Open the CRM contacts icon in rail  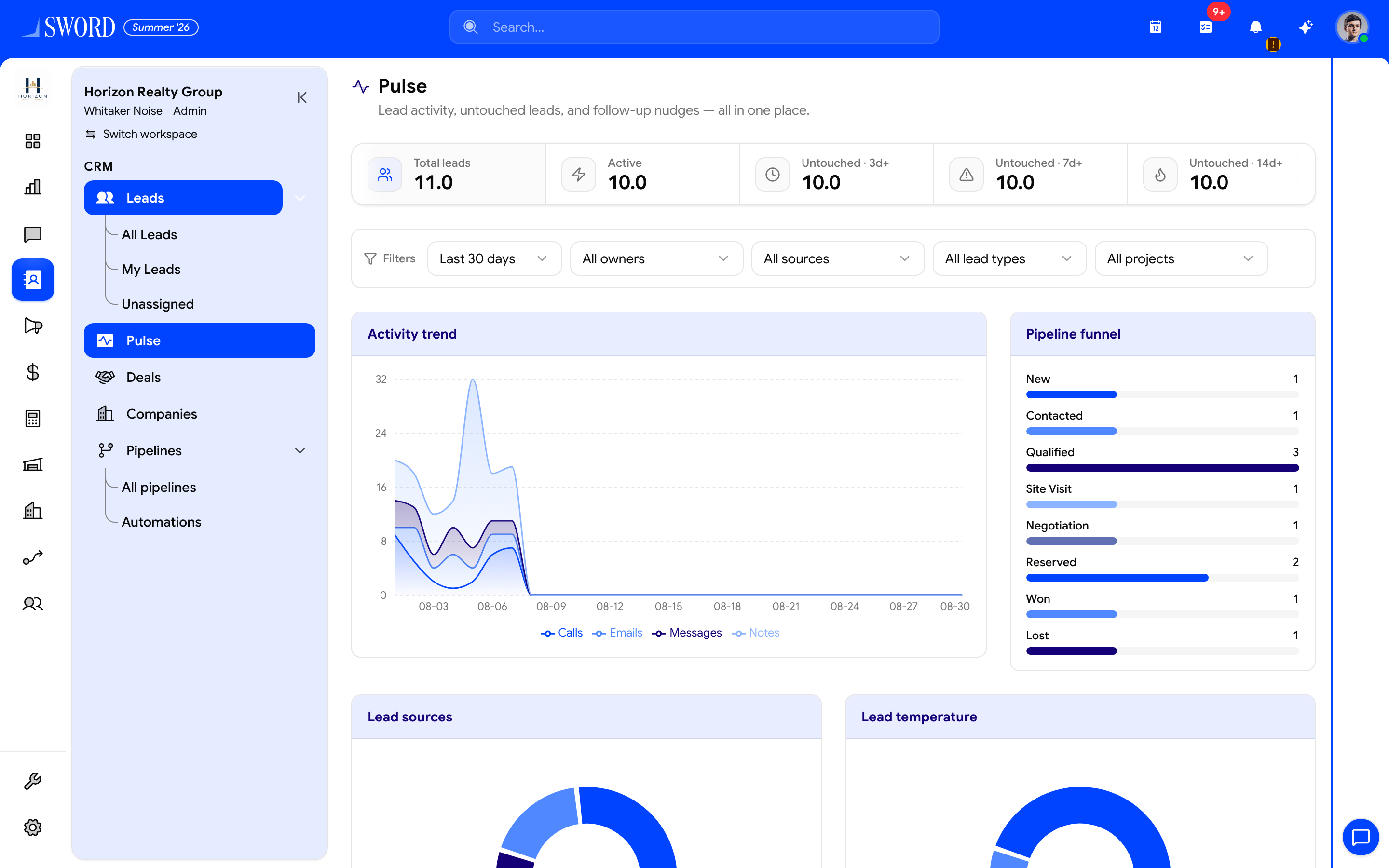click(33, 280)
